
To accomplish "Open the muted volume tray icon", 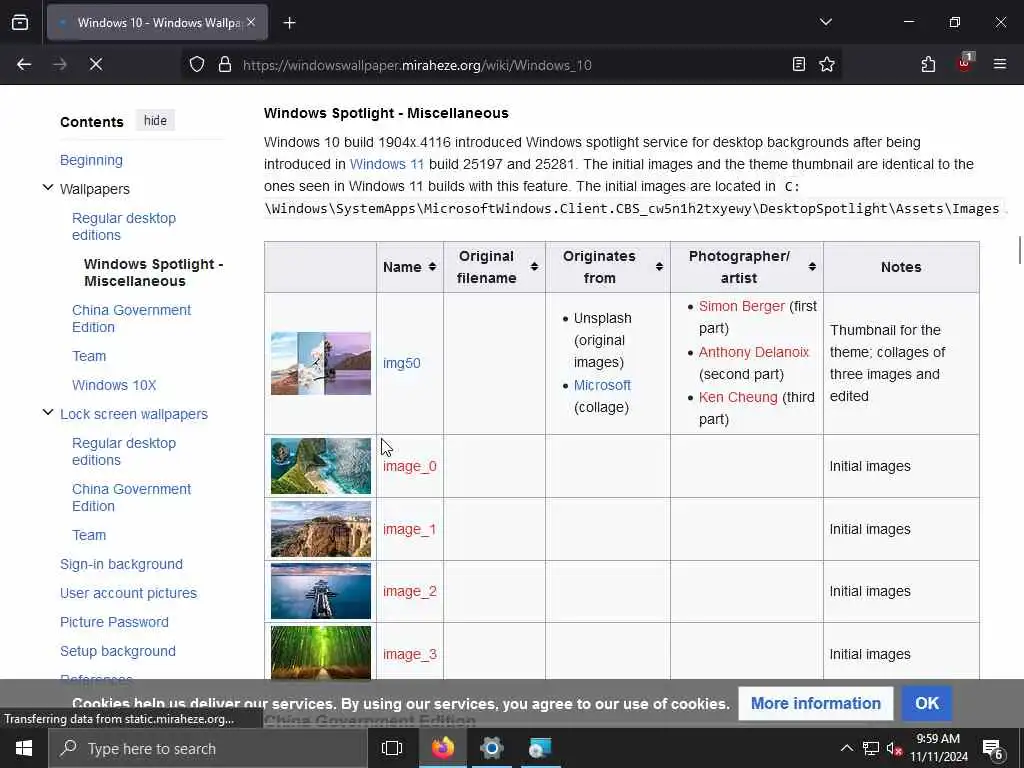I will point(895,748).
